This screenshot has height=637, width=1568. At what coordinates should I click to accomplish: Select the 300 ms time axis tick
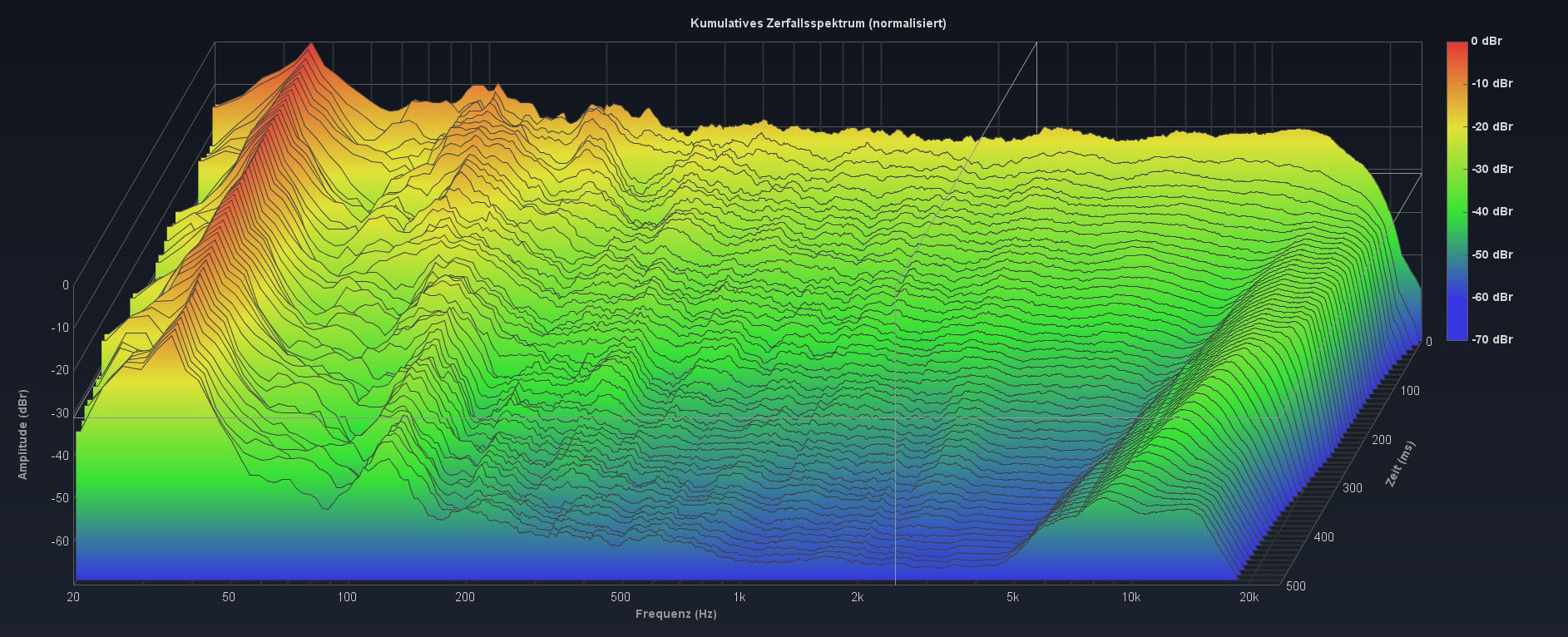(1352, 488)
